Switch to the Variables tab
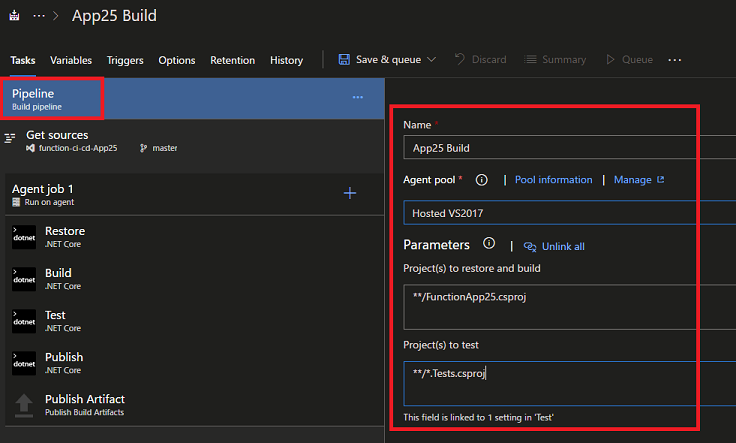The height and width of the screenshot is (443, 736). click(x=71, y=60)
